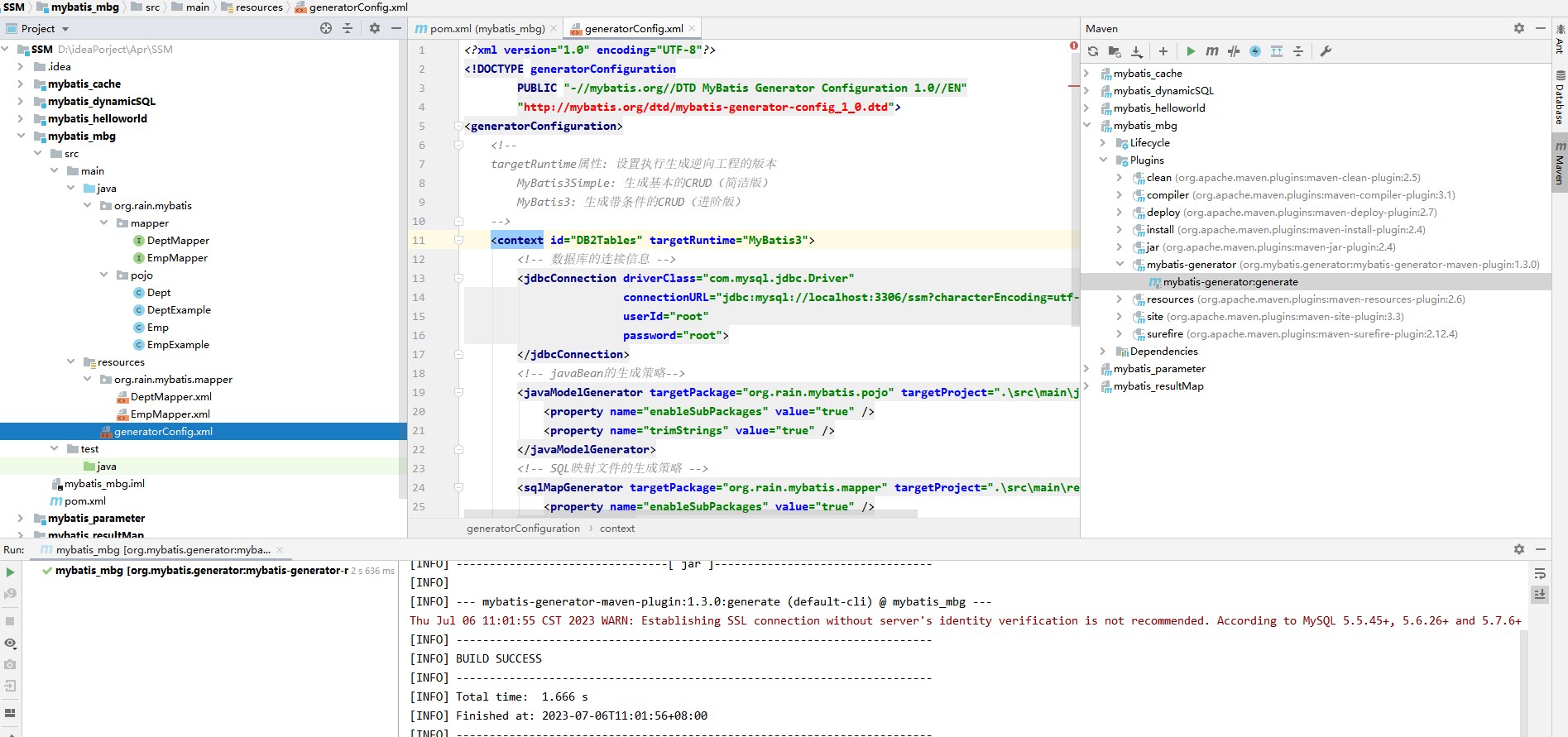Open the Database side tool tab
1568x737 pixels.
click(1560, 98)
